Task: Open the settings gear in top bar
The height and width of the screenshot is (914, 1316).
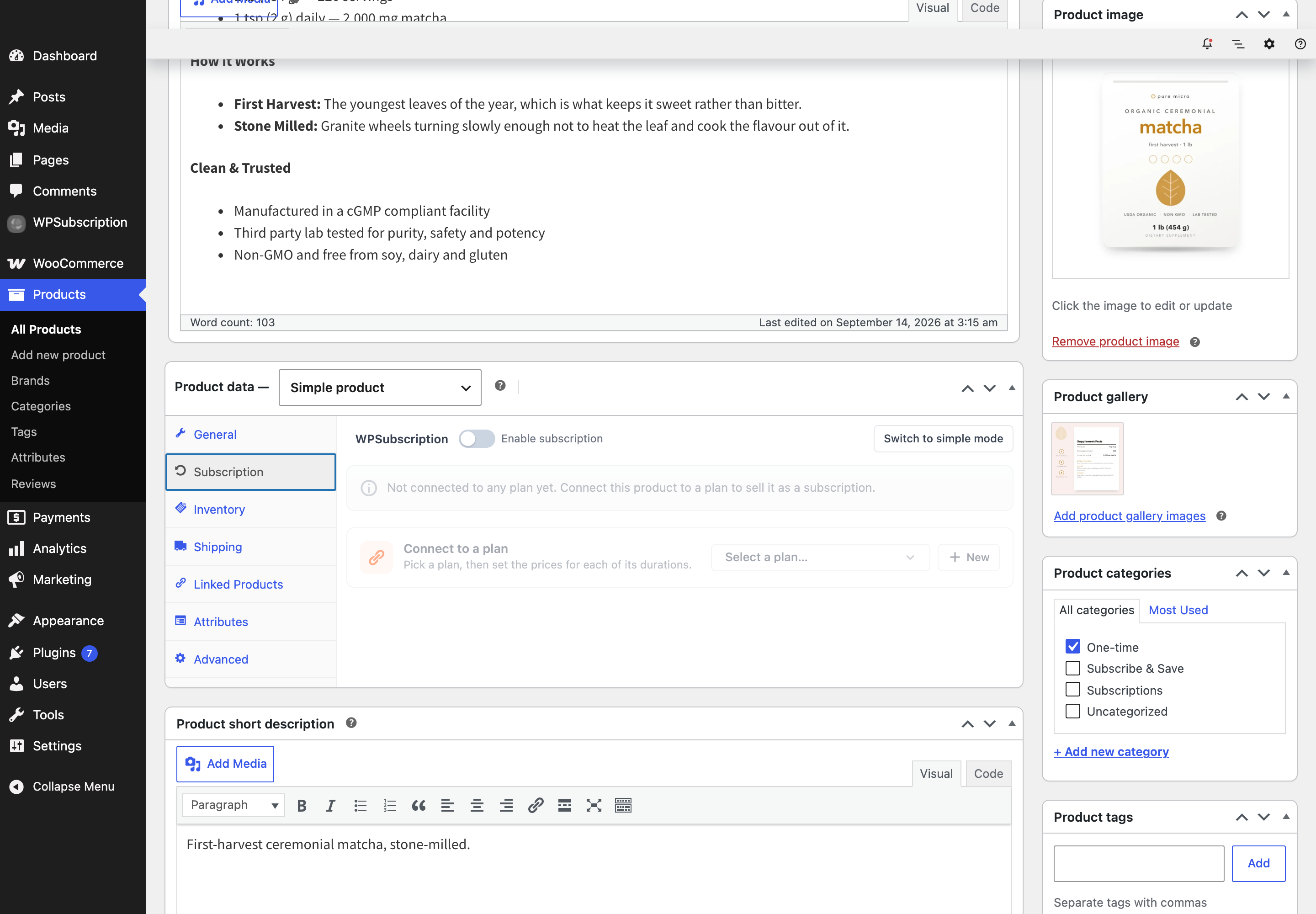Action: [x=1269, y=44]
